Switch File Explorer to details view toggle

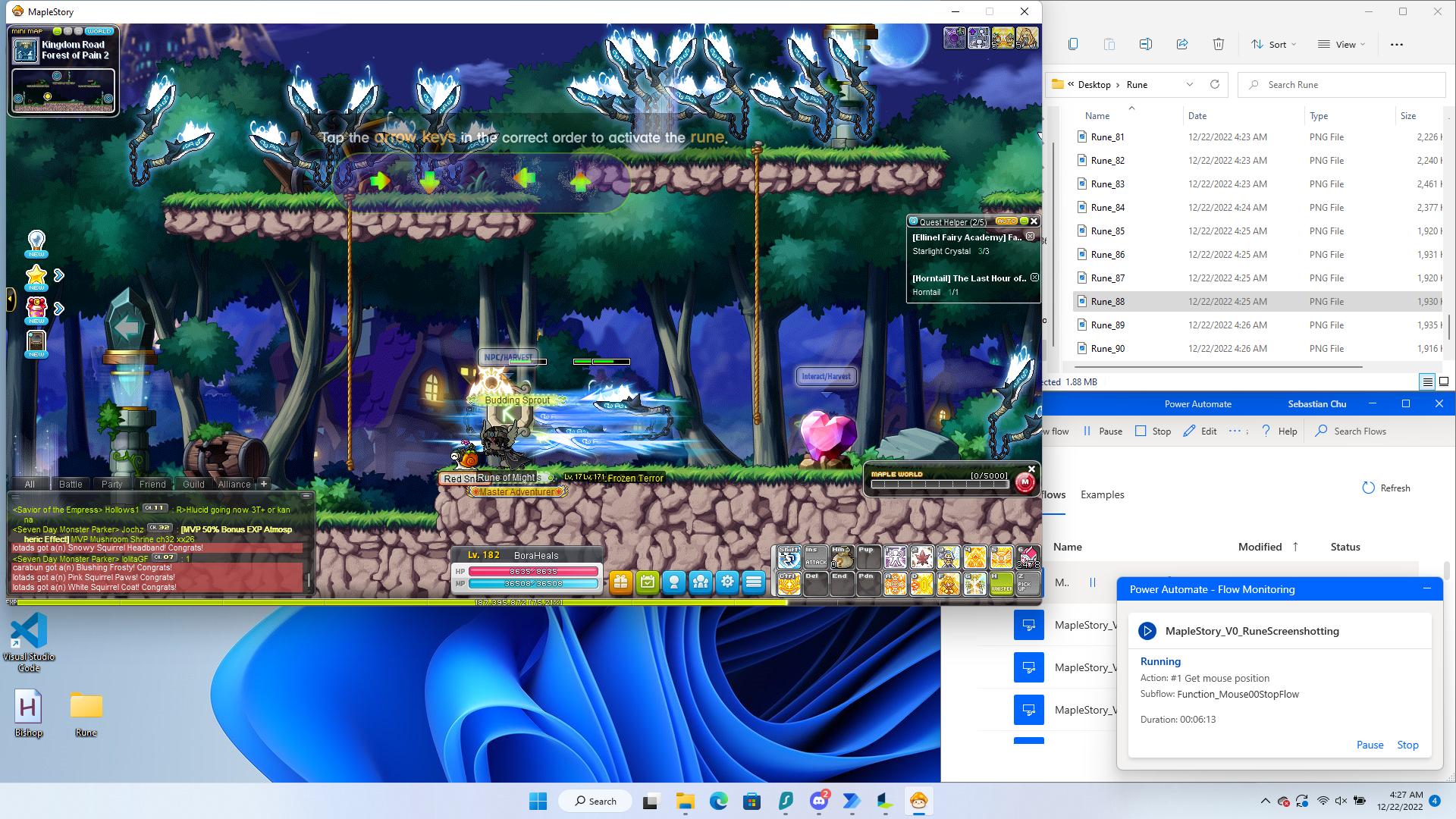1427,382
